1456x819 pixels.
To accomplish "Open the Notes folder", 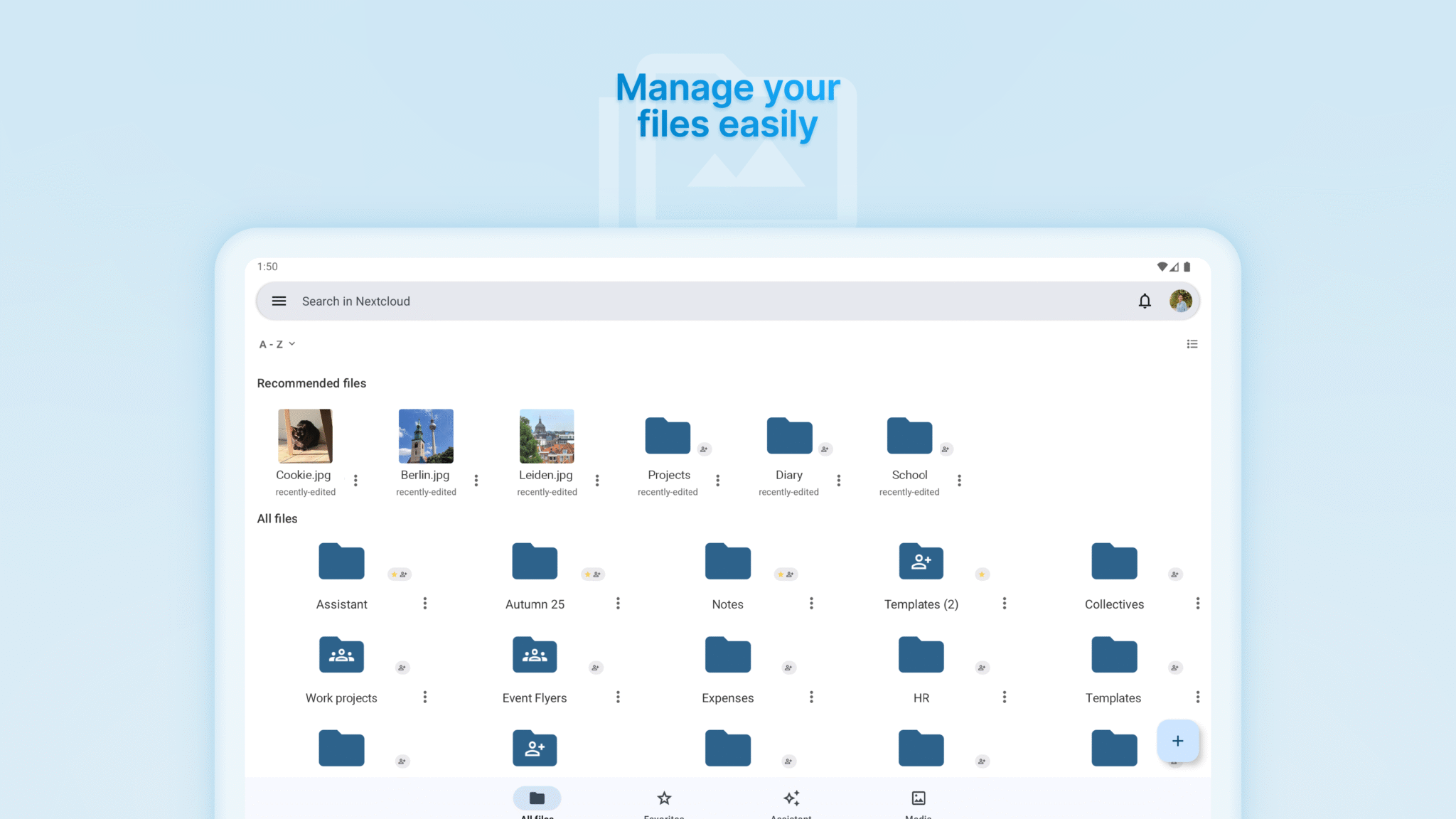I will [728, 562].
